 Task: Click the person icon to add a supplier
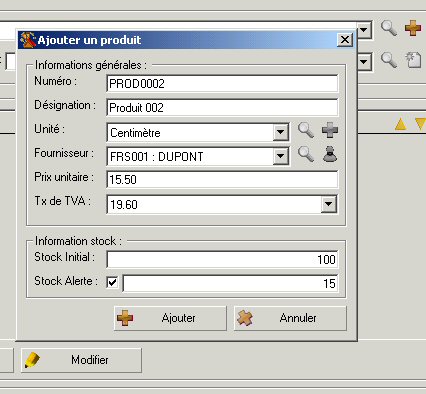(x=330, y=154)
